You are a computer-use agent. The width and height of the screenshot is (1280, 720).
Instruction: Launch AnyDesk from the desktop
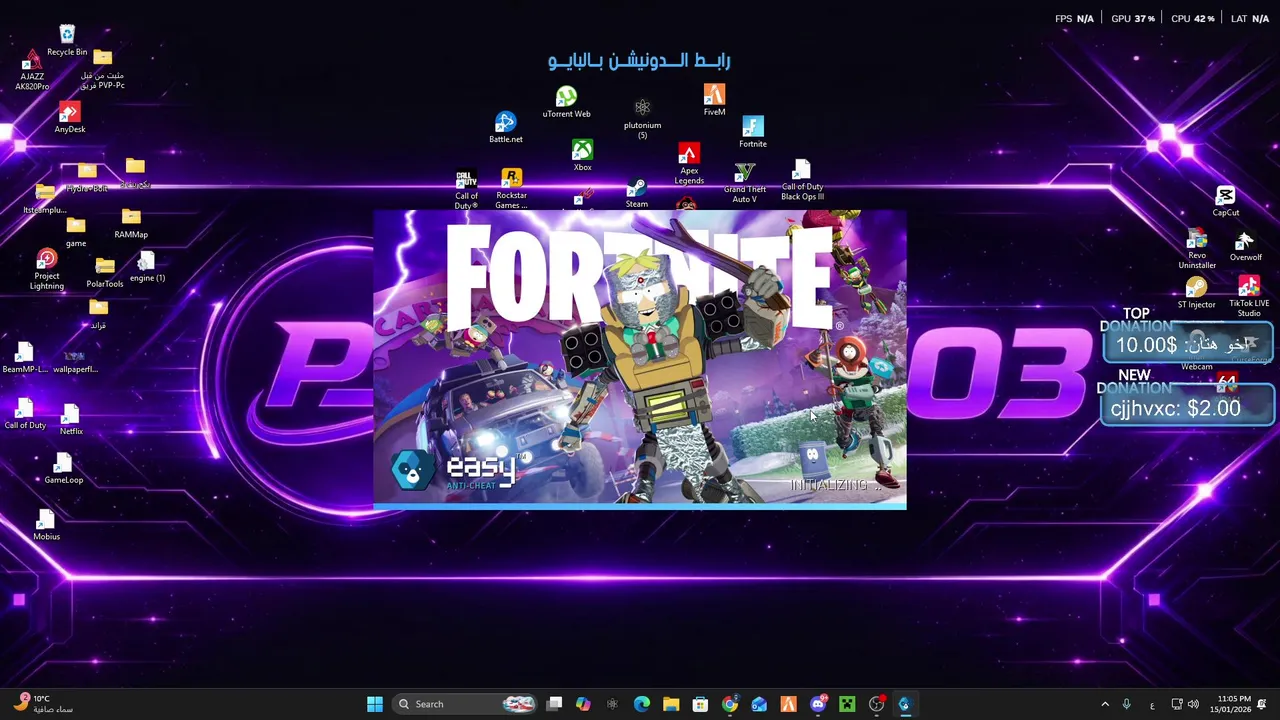point(69,118)
